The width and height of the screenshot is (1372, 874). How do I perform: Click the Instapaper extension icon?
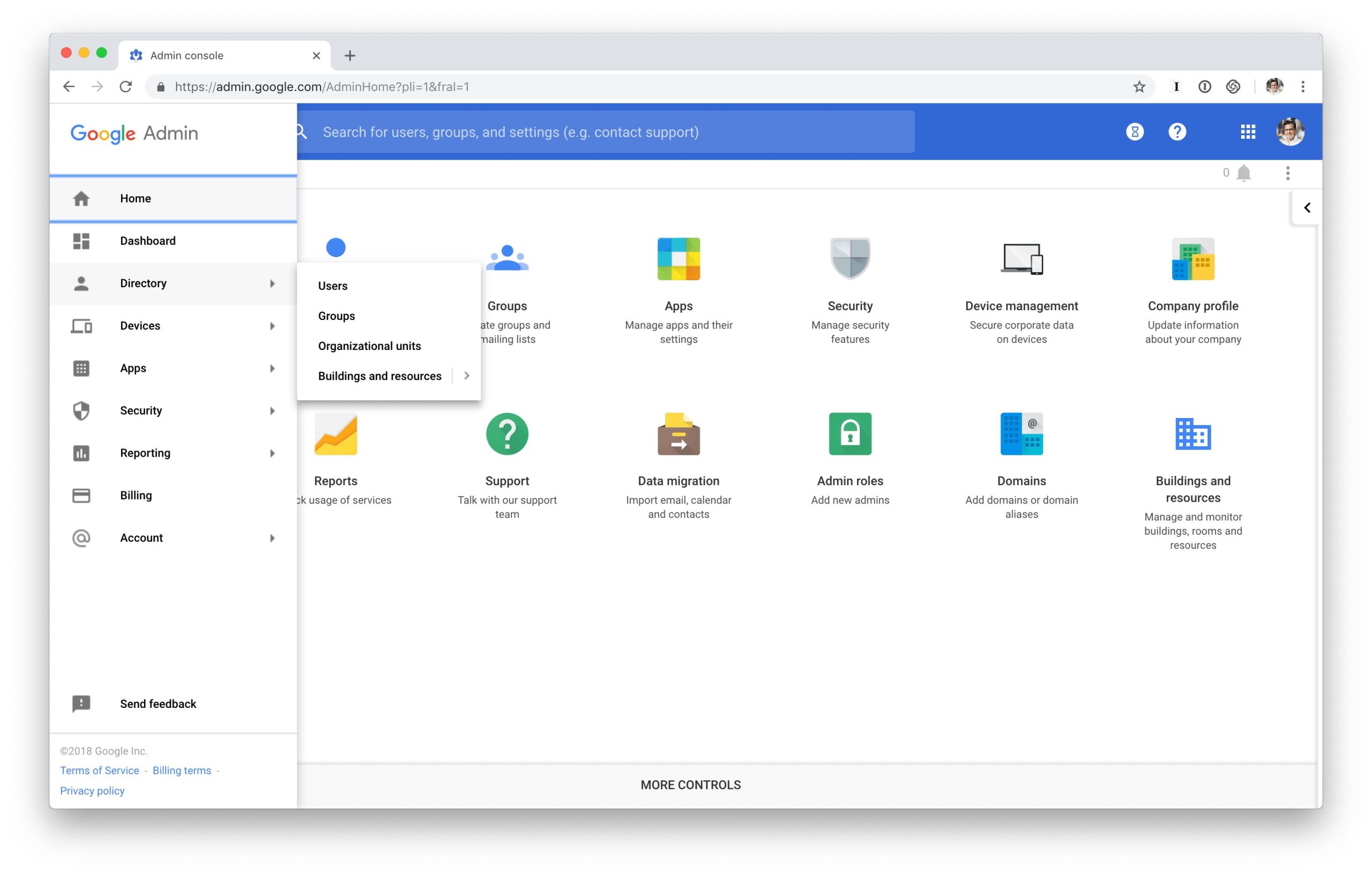pyautogui.click(x=1176, y=87)
